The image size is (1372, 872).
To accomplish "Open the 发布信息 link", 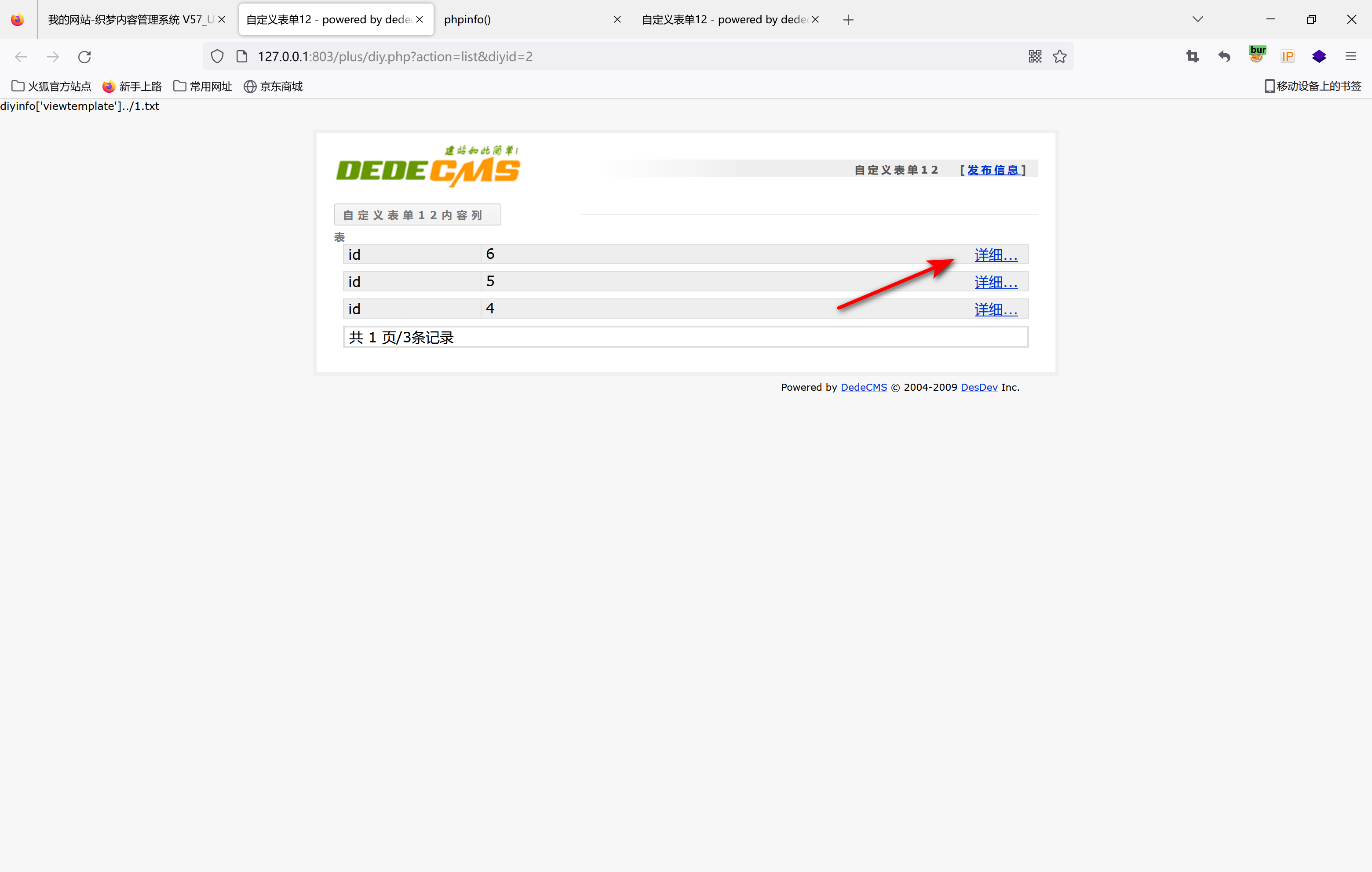I will tap(993, 170).
